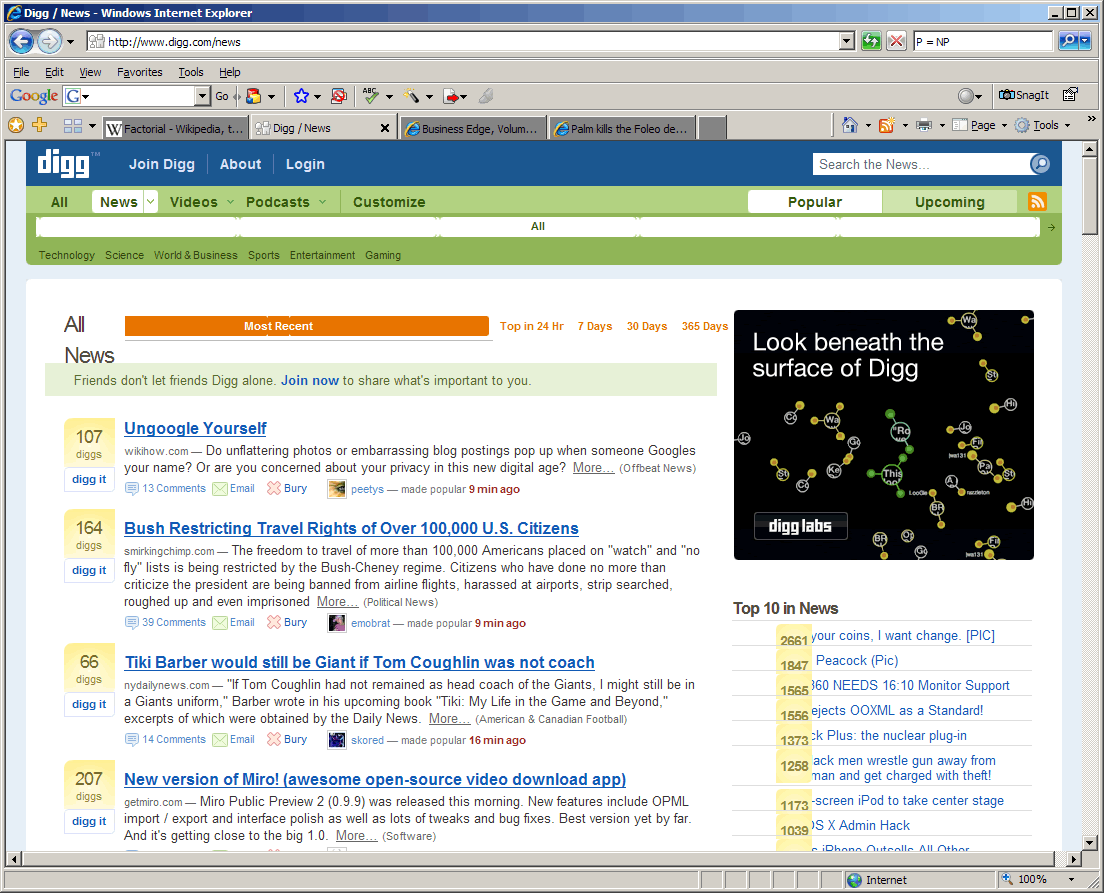Open the Help menu
The width and height of the screenshot is (1104, 893).
[x=230, y=72]
